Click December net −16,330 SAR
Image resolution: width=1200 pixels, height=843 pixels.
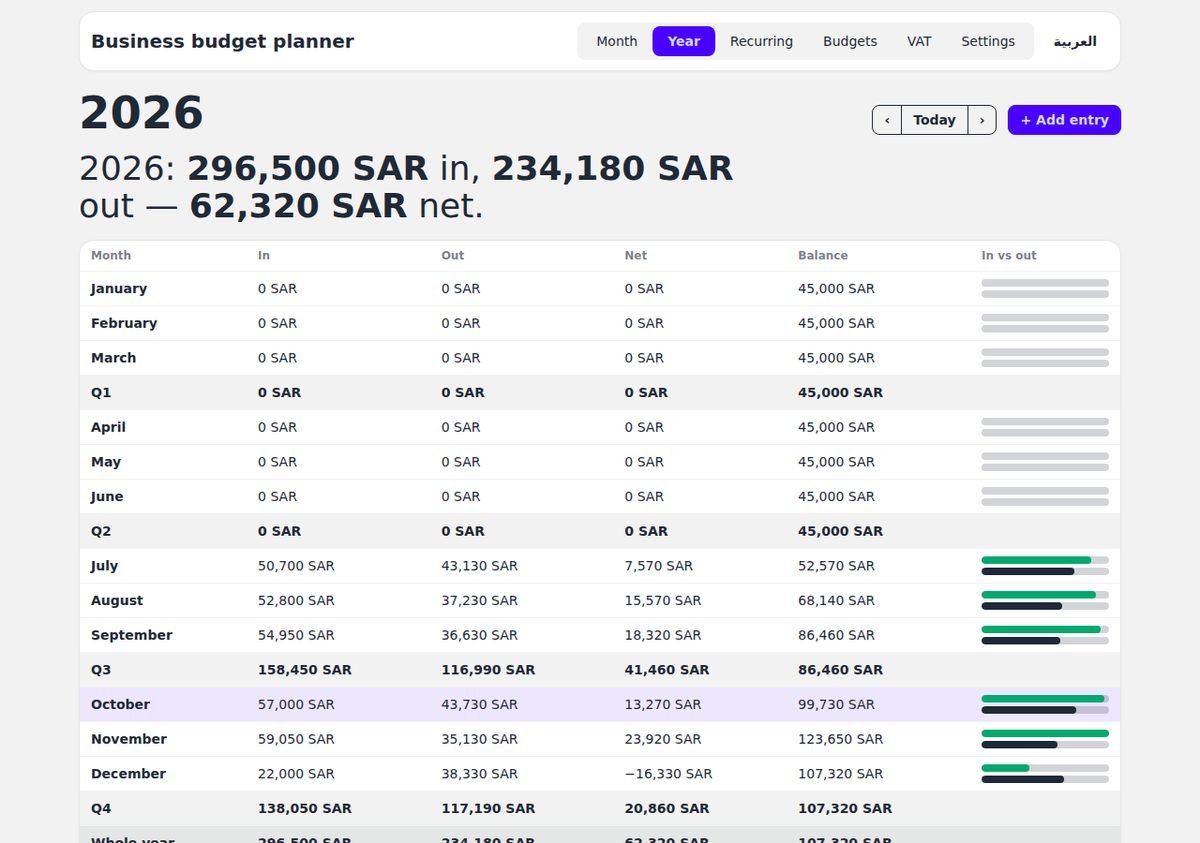[x=669, y=774]
